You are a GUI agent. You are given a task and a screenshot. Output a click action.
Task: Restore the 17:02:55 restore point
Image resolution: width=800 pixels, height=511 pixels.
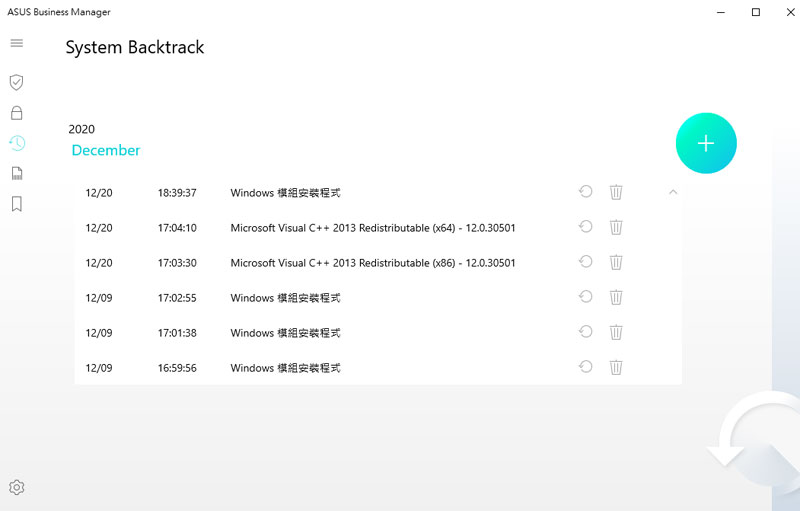[586, 297]
